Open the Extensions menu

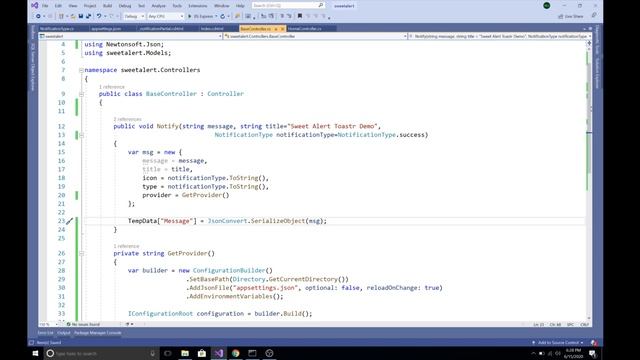pyautogui.click(x=198, y=6)
